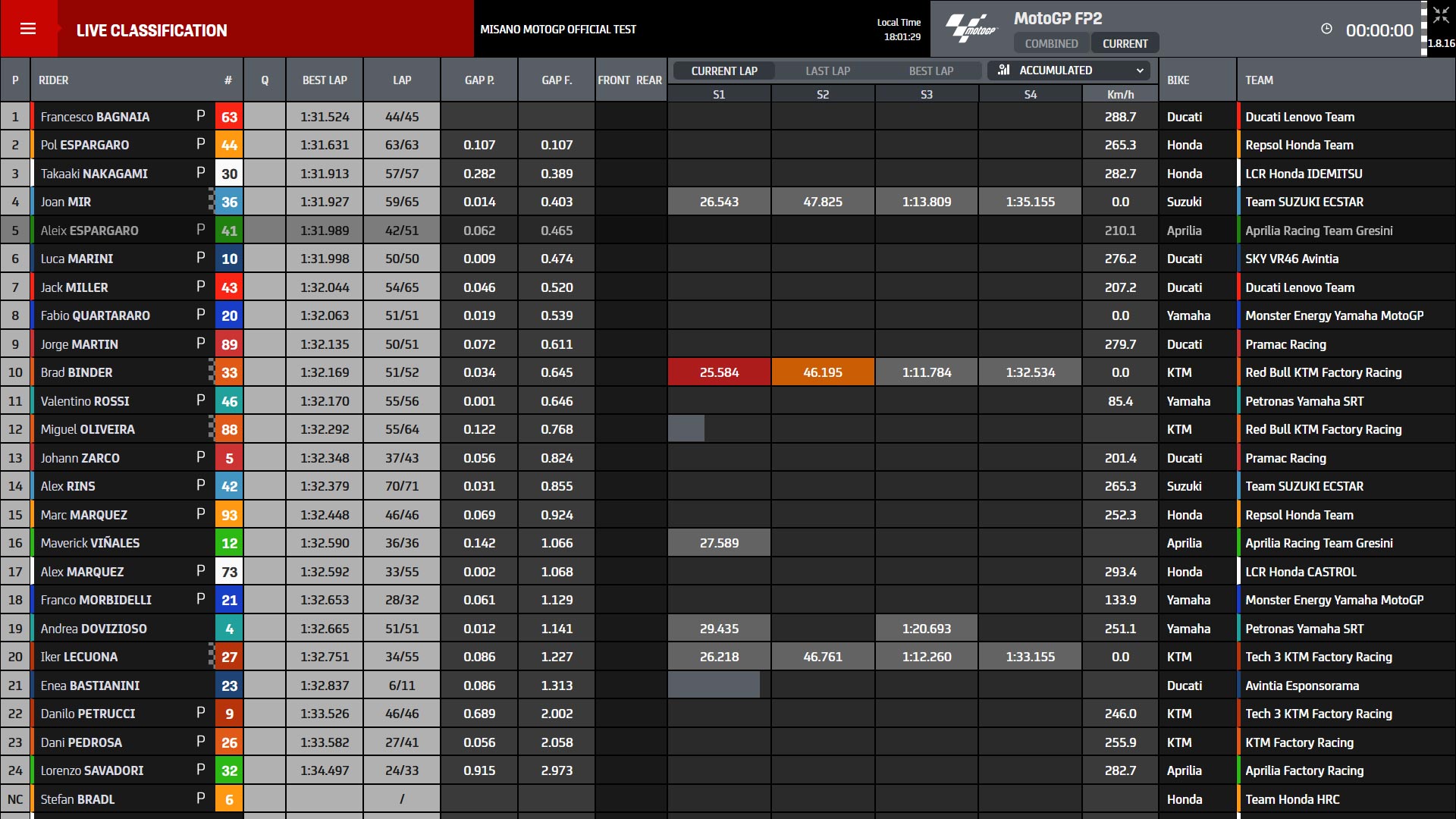Click the TEAM column header
The height and width of the screenshot is (819, 1456).
1259,80
